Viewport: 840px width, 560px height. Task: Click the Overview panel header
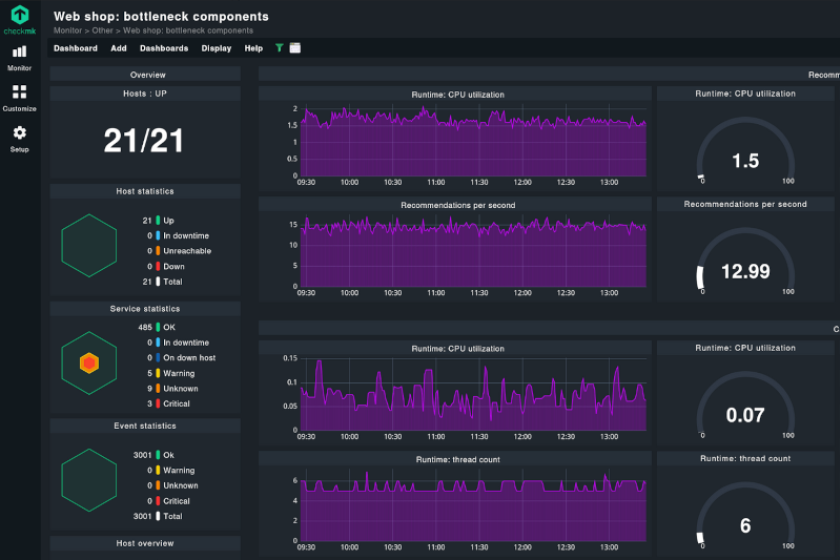point(145,74)
